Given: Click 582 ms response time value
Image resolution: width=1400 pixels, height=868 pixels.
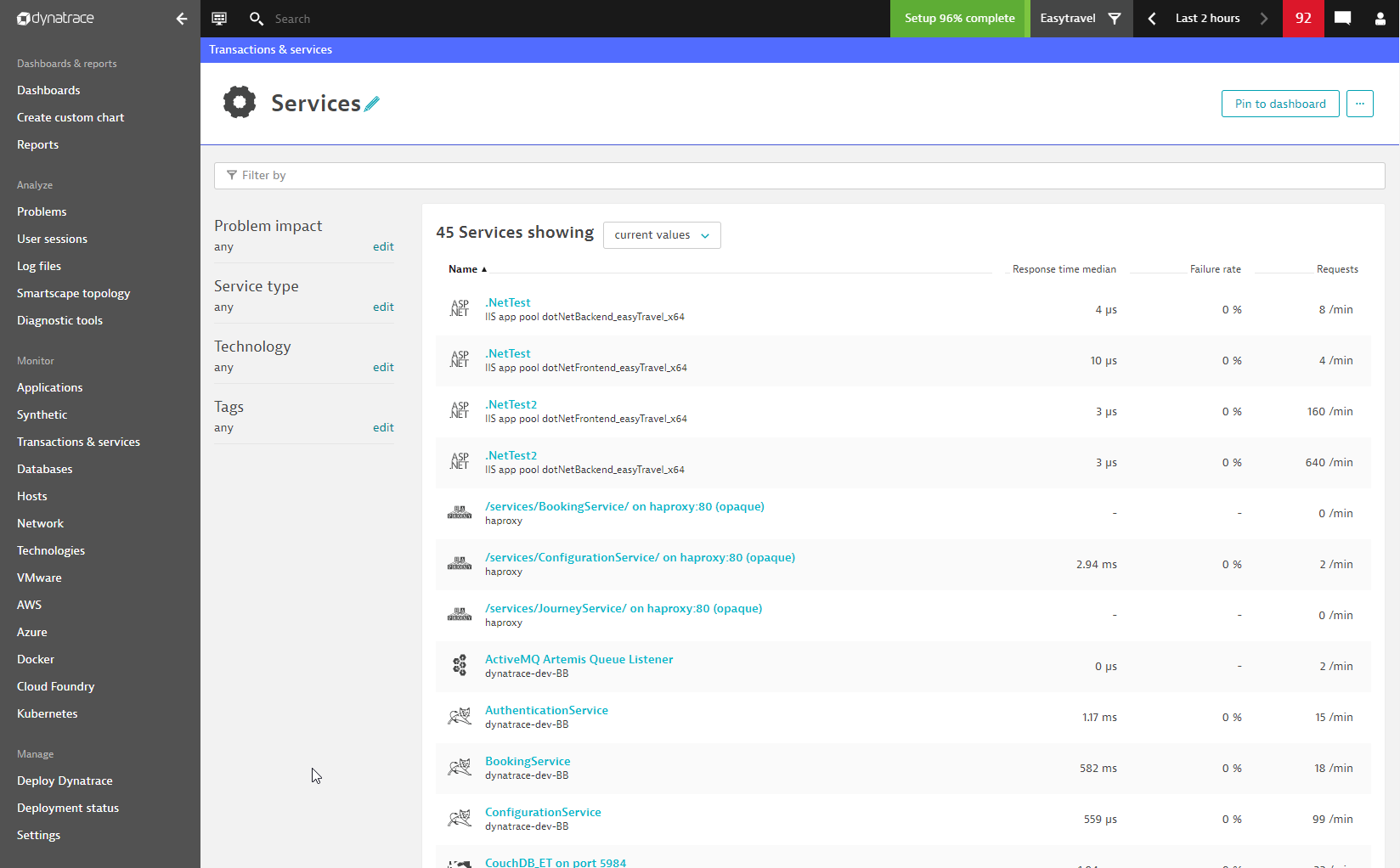Looking at the screenshot, I should click(x=1098, y=768).
